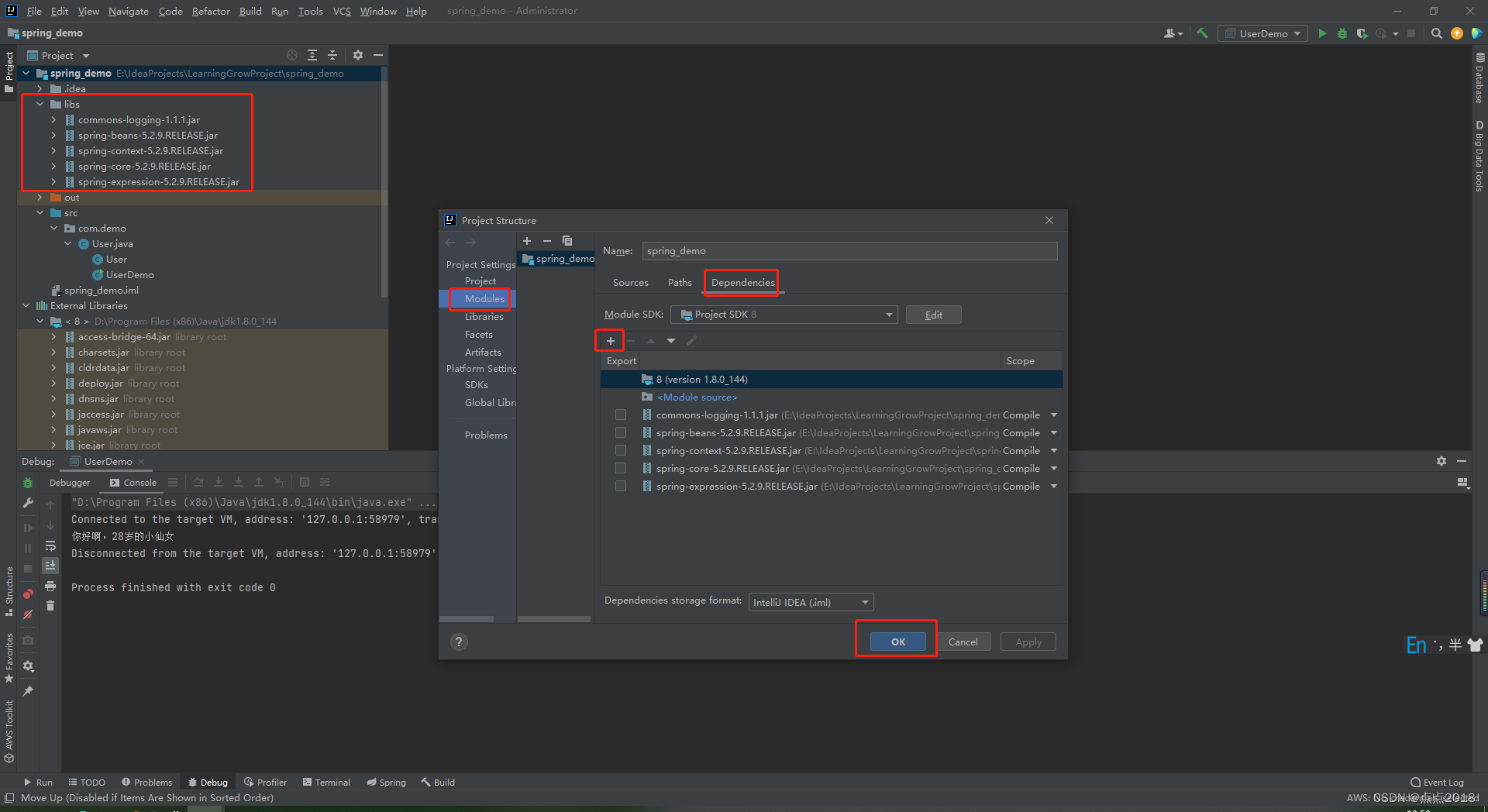The height and width of the screenshot is (812, 1488).
Task: Remove module with minus icon in dialog
Action: 547,241
